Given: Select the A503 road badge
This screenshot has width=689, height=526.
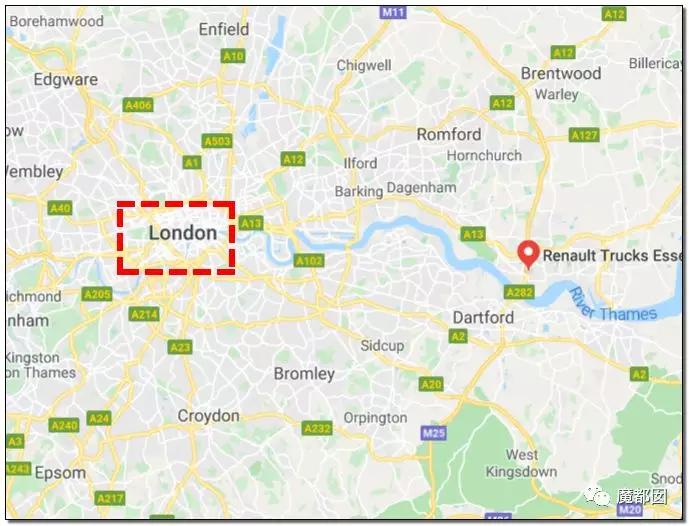Looking at the screenshot, I should [x=218, y=141].
